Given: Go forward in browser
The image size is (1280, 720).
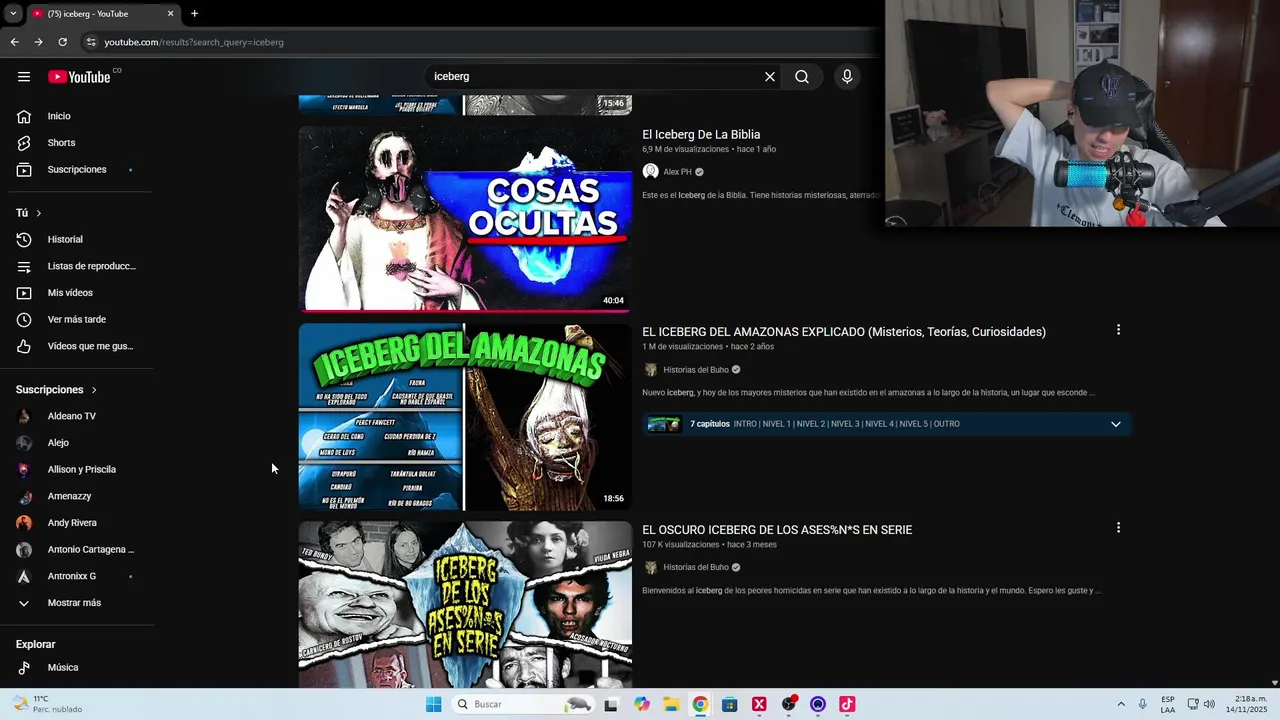Looking at the screenshot, I should point(38,42).
